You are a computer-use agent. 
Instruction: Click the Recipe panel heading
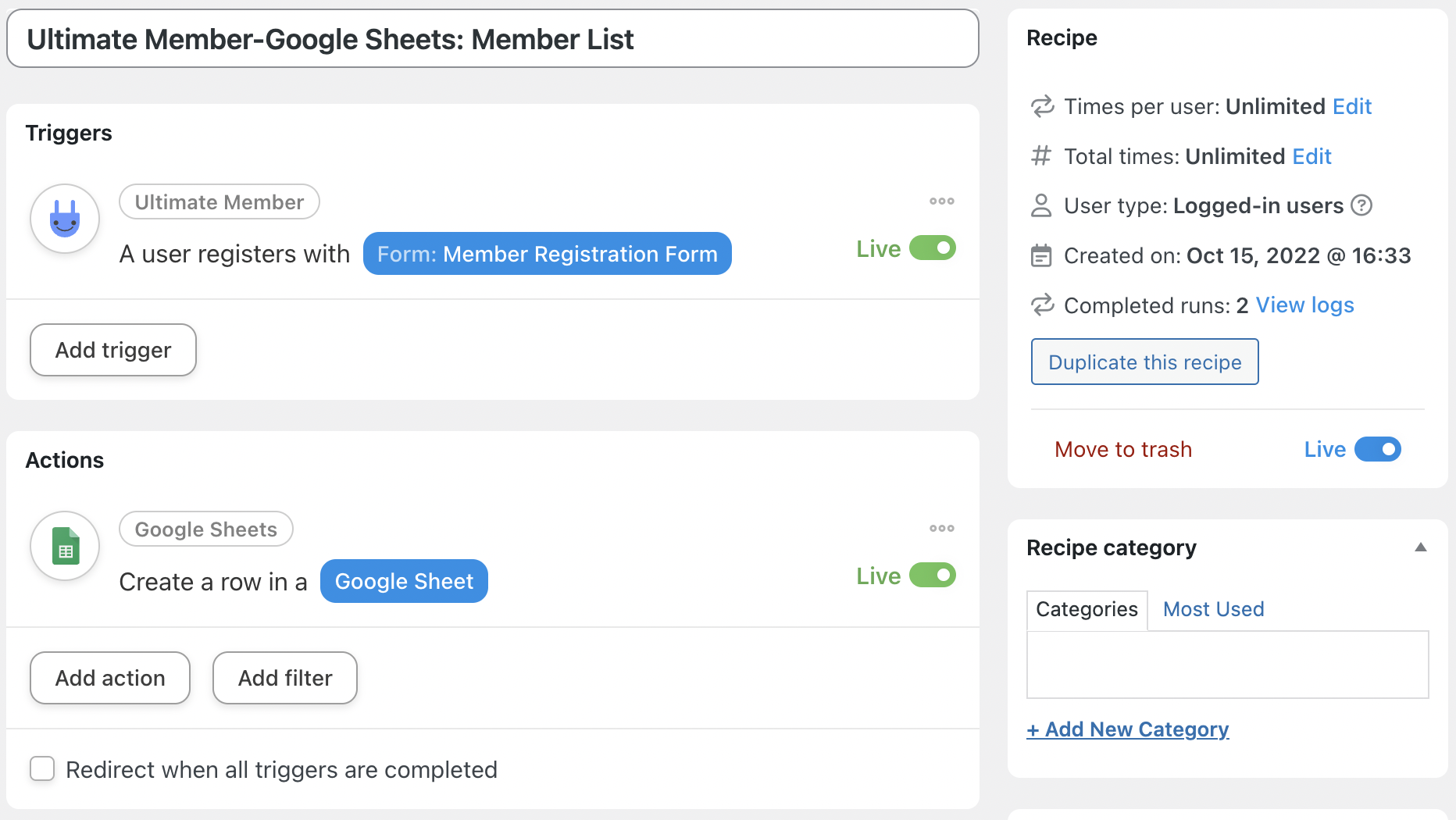pyautogui.click(x=1062, y=37)
